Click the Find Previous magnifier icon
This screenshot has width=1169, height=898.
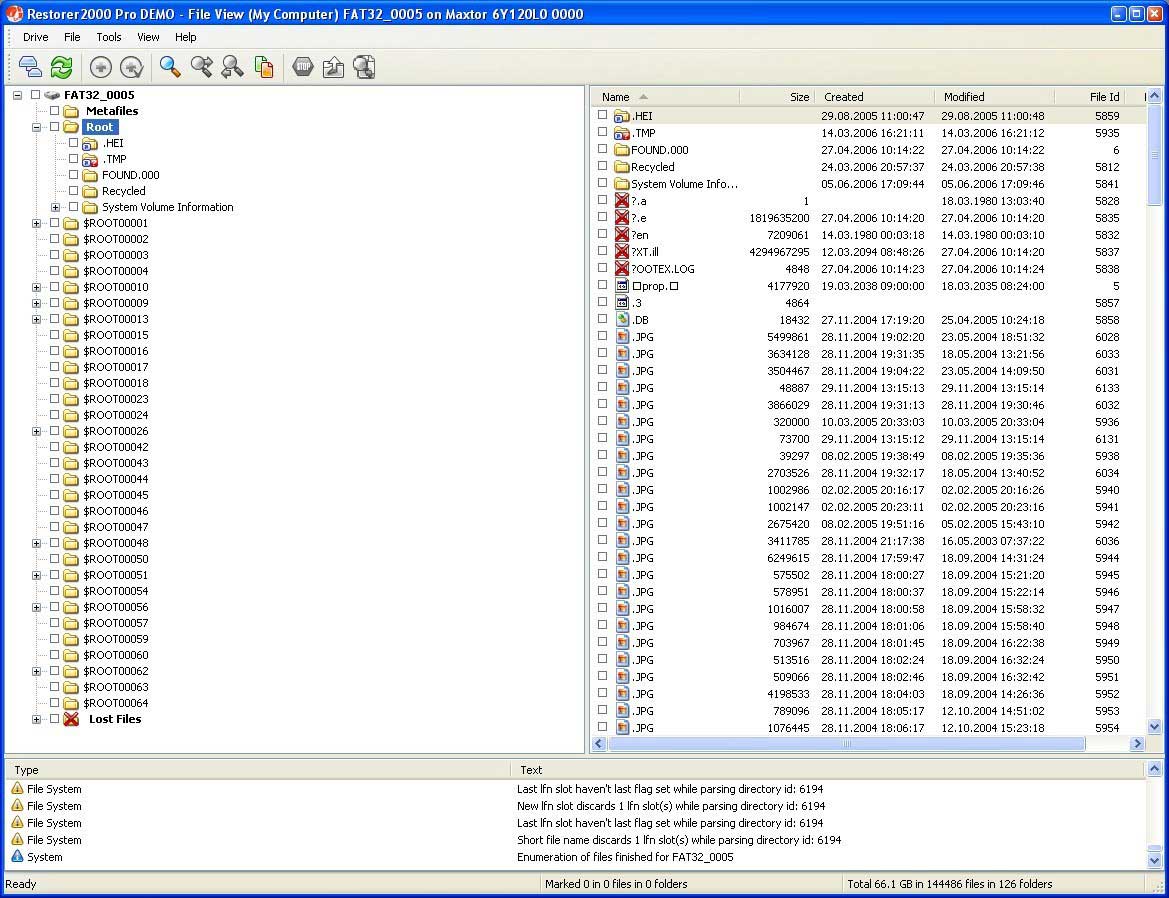(233, 67)
